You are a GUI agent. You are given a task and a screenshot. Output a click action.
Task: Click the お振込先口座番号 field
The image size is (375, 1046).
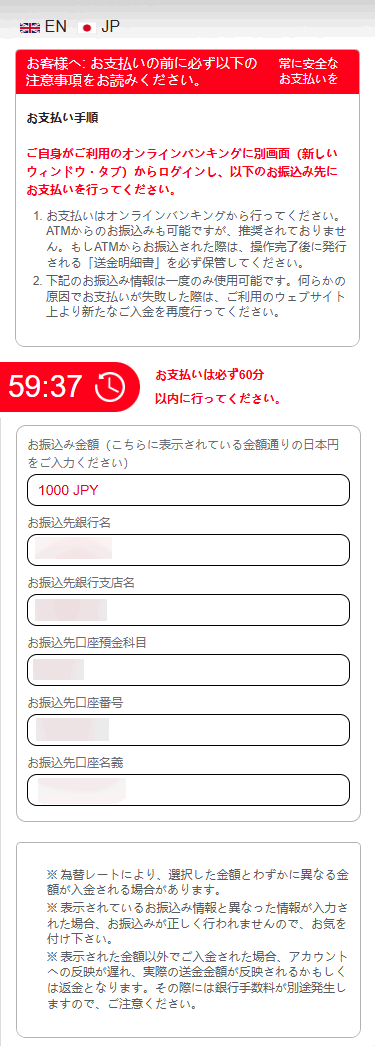188,730
